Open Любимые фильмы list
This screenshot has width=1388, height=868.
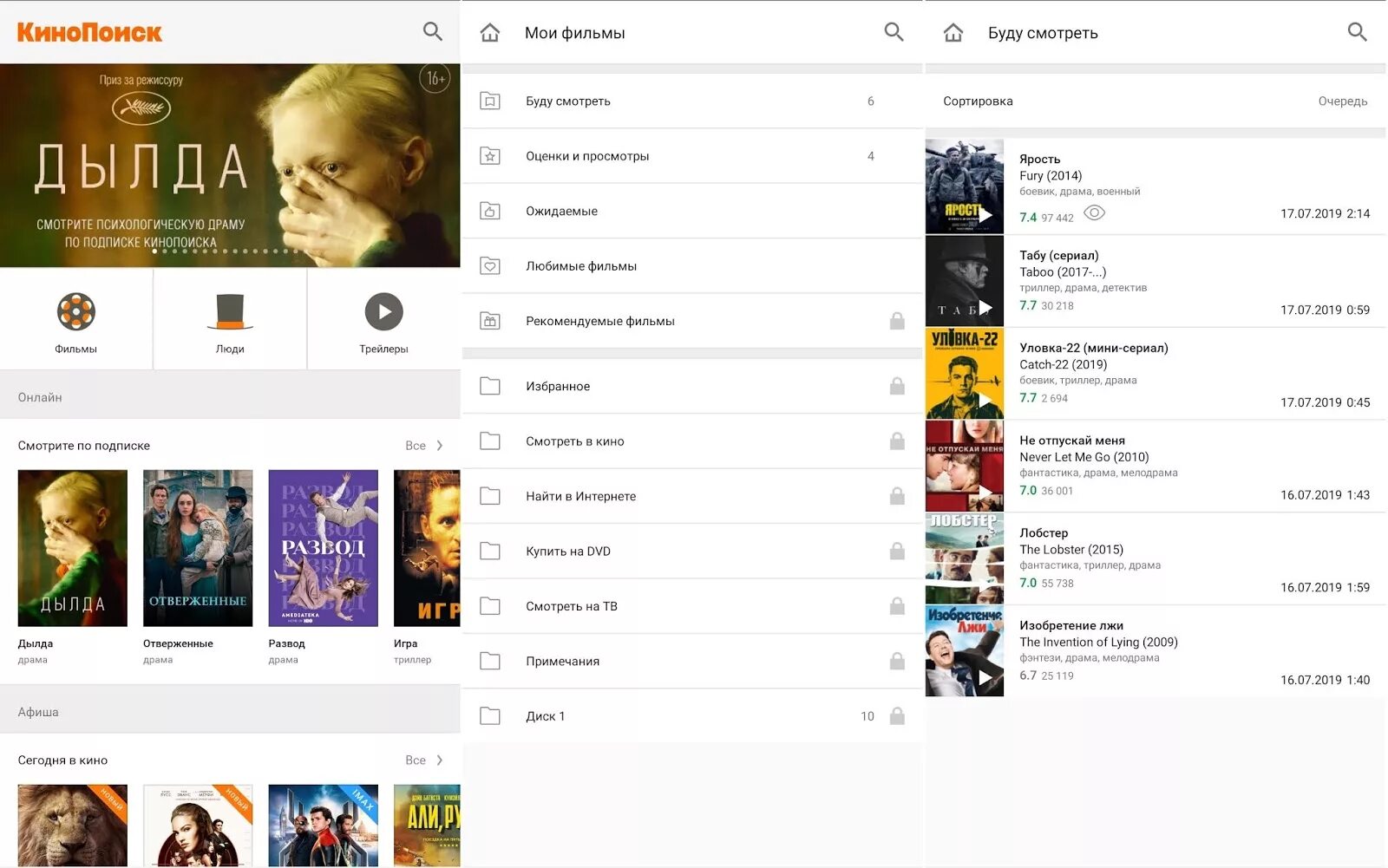tap(692, 266)
